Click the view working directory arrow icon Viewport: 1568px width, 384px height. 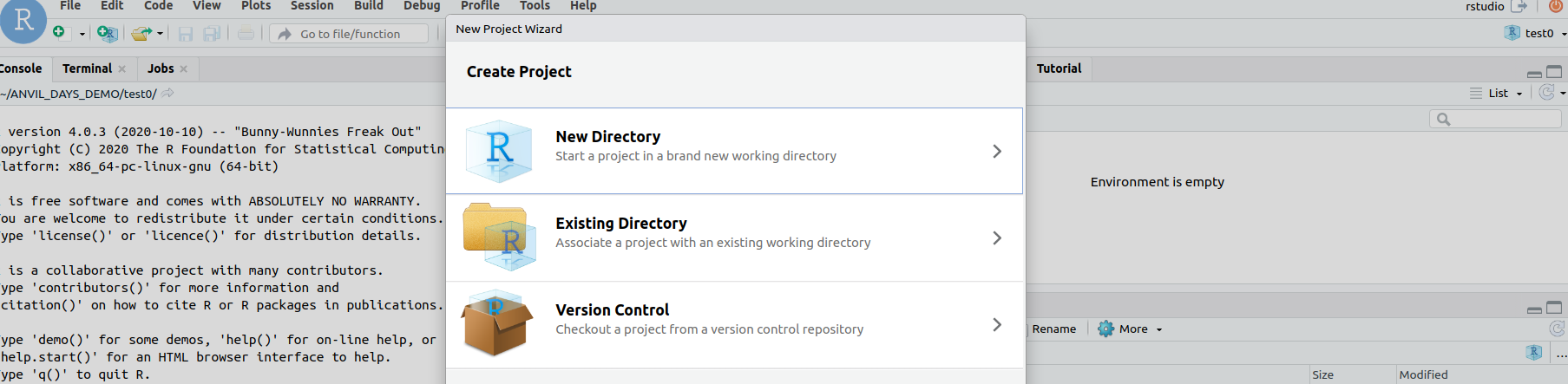coord(167,93)
